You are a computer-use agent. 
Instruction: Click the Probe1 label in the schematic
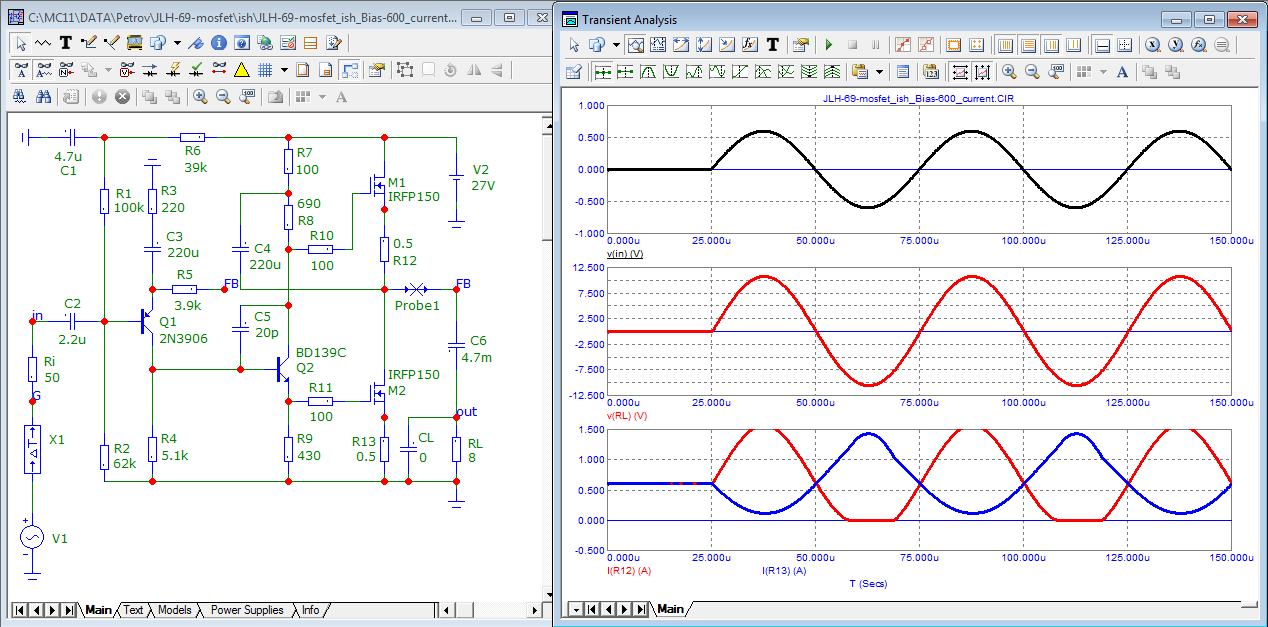tap(417, 305)
